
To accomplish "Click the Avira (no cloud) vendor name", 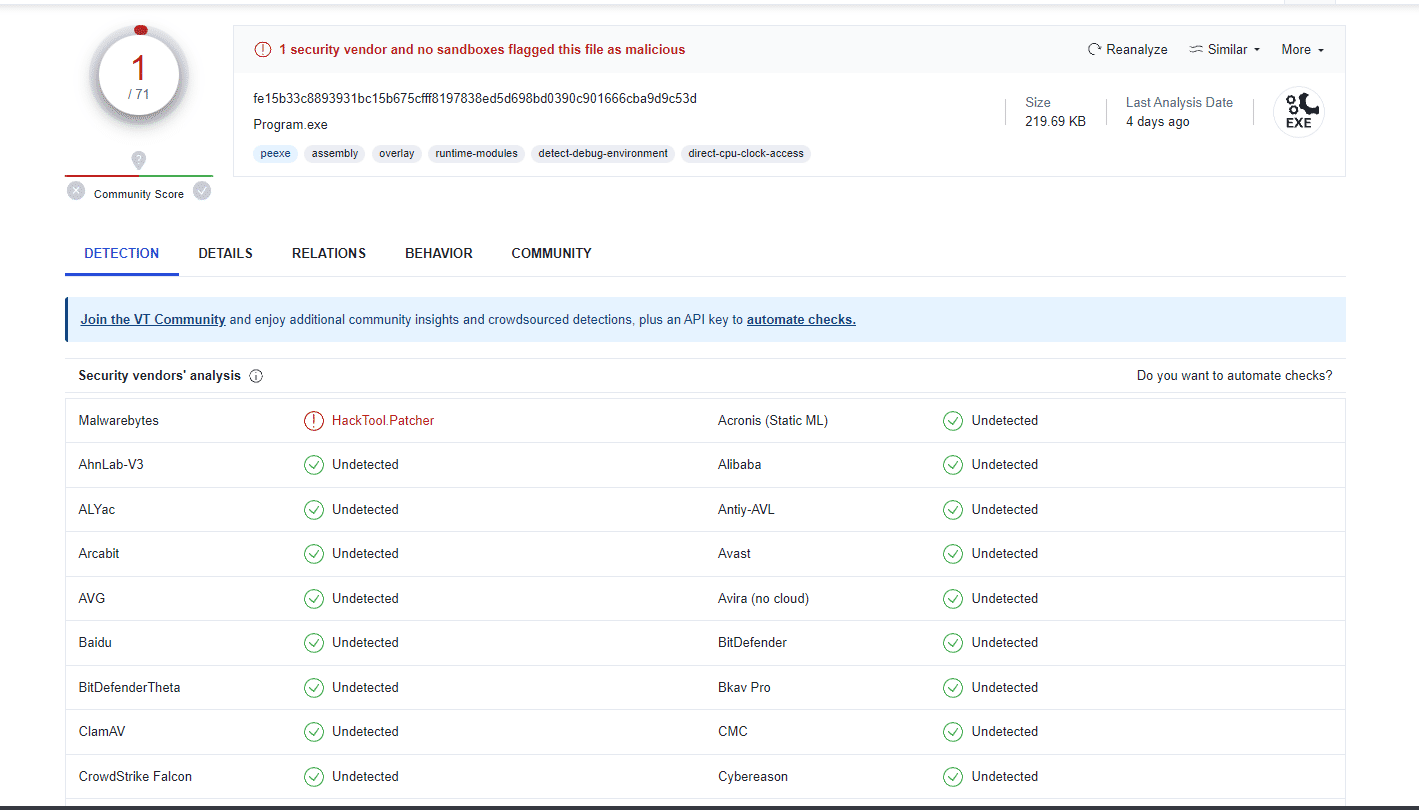I will 764,599.
